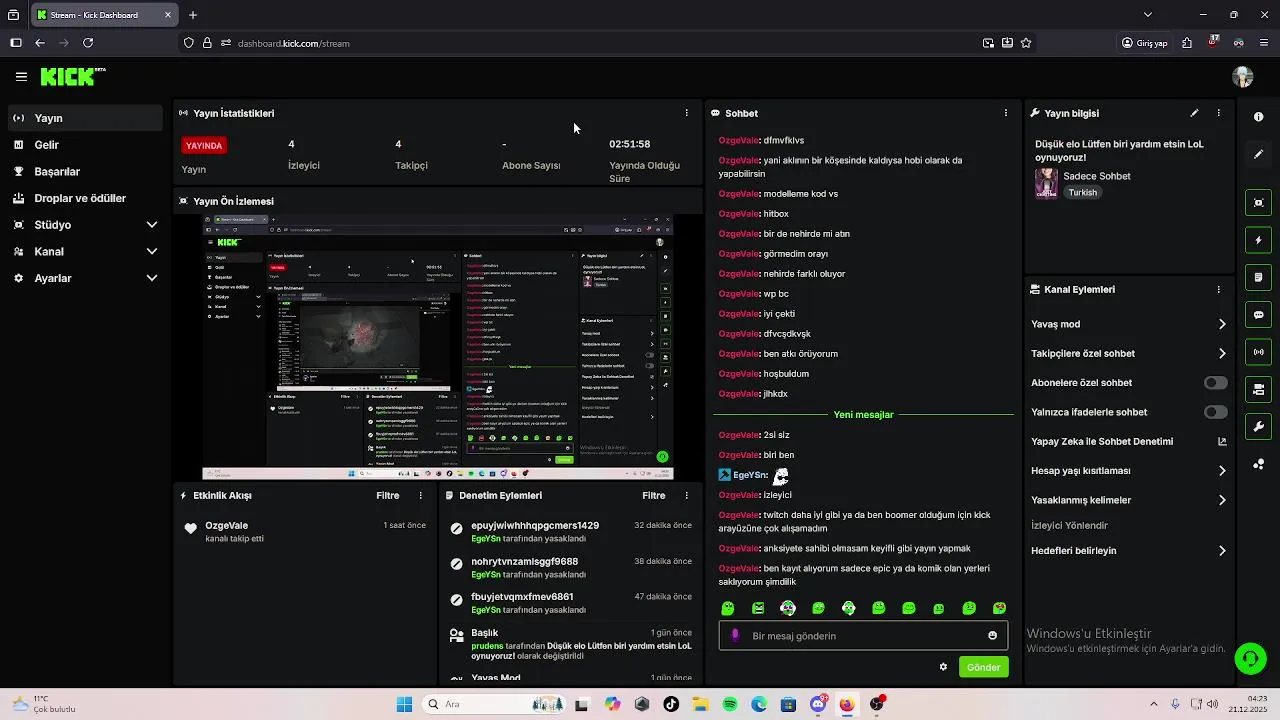Click the green headset support button
The image size is (1280, 720).
(1249, 658)
